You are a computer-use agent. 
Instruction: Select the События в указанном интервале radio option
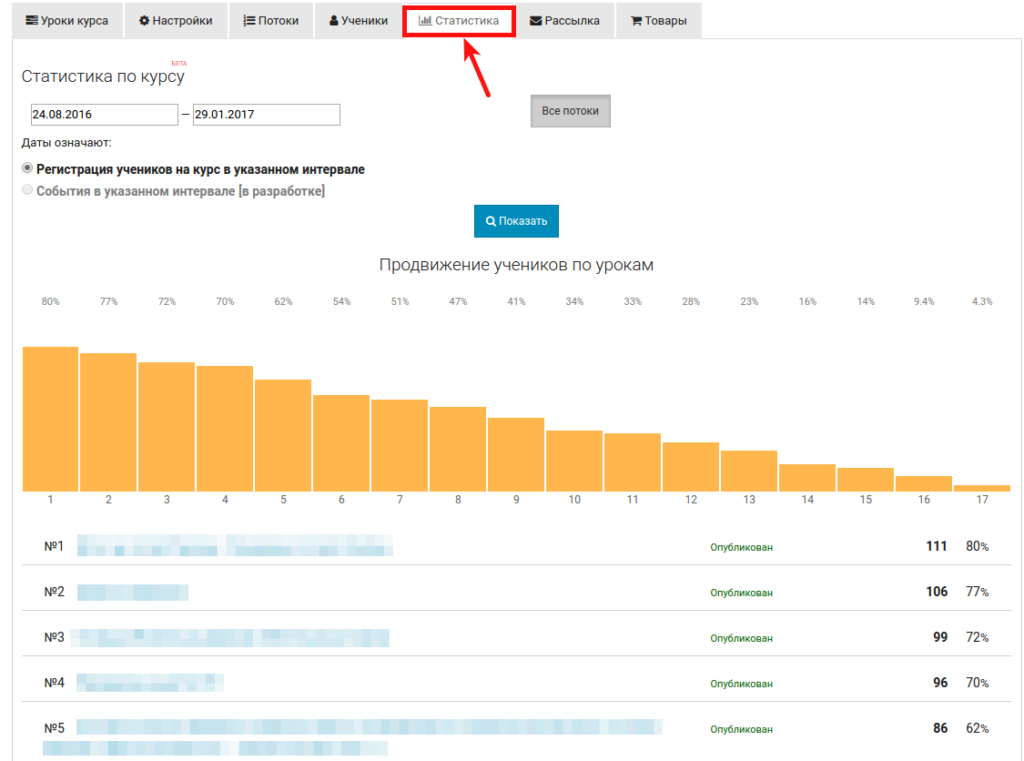27,190
